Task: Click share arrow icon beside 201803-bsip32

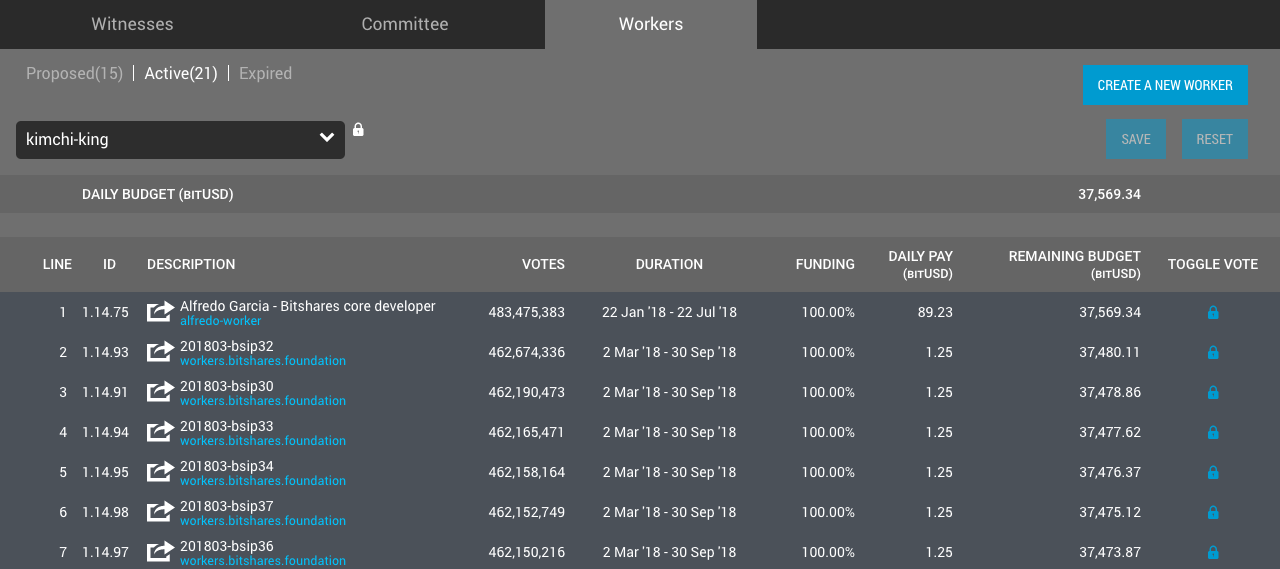Action: point(160,352)
